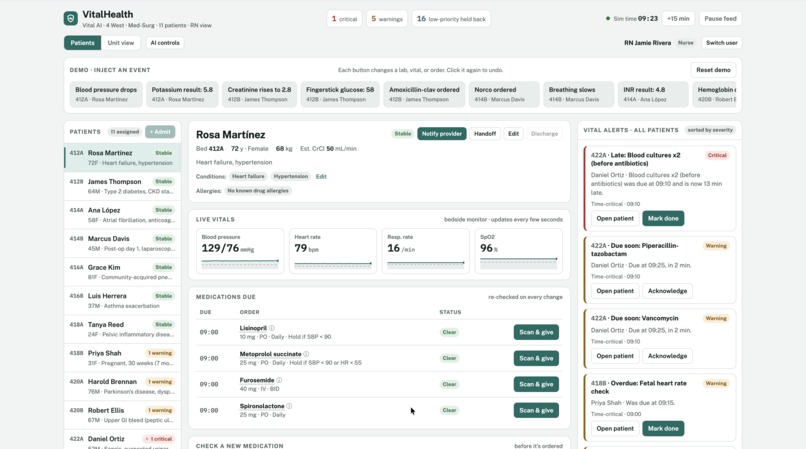The height and width of the screenshot is (449, 806).
Task: Toggle the Norco ordered event
Action: coord(504,94)
